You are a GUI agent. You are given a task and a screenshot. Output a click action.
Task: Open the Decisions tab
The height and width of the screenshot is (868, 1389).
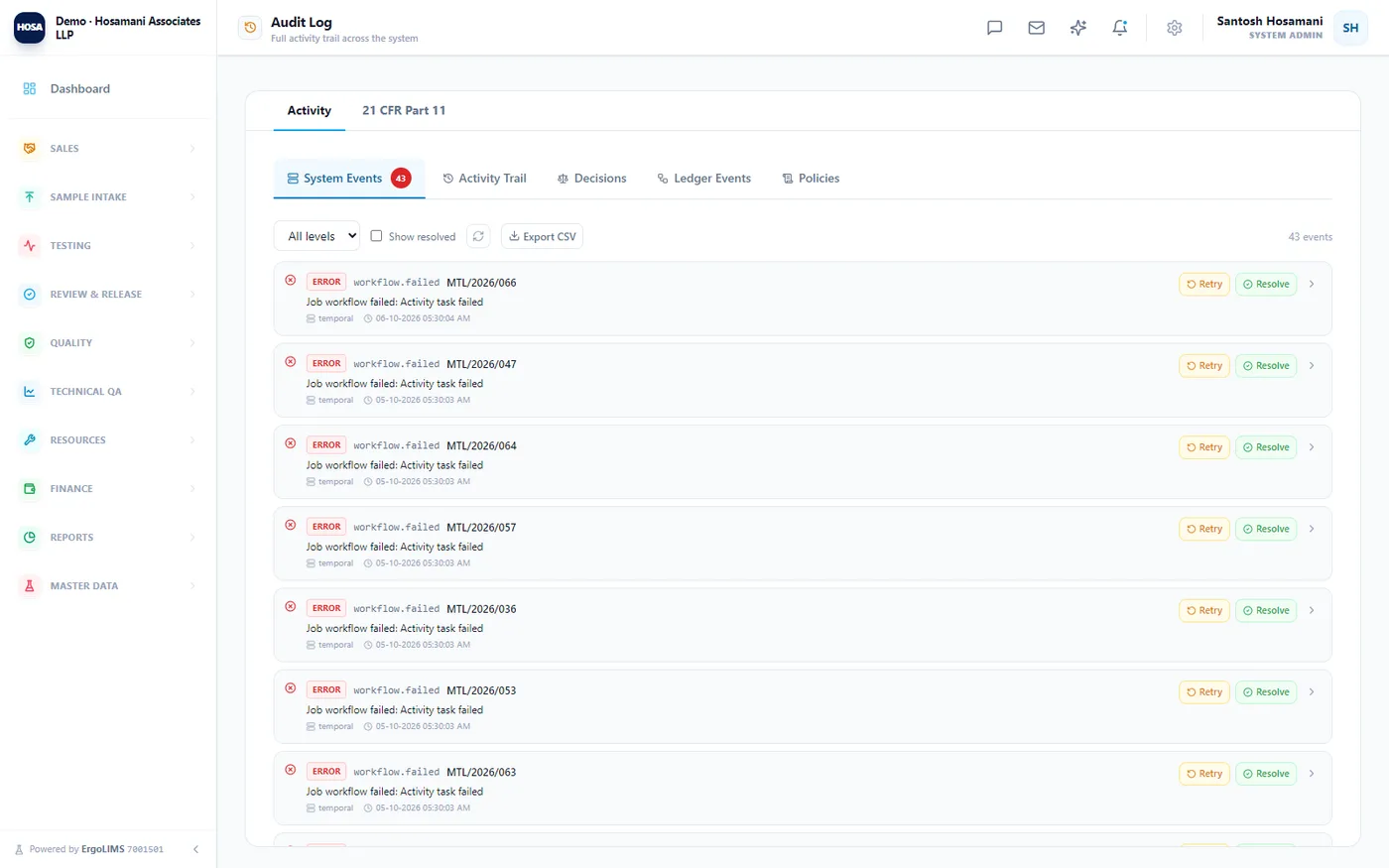pyautogui.click(x=591, y=179)
